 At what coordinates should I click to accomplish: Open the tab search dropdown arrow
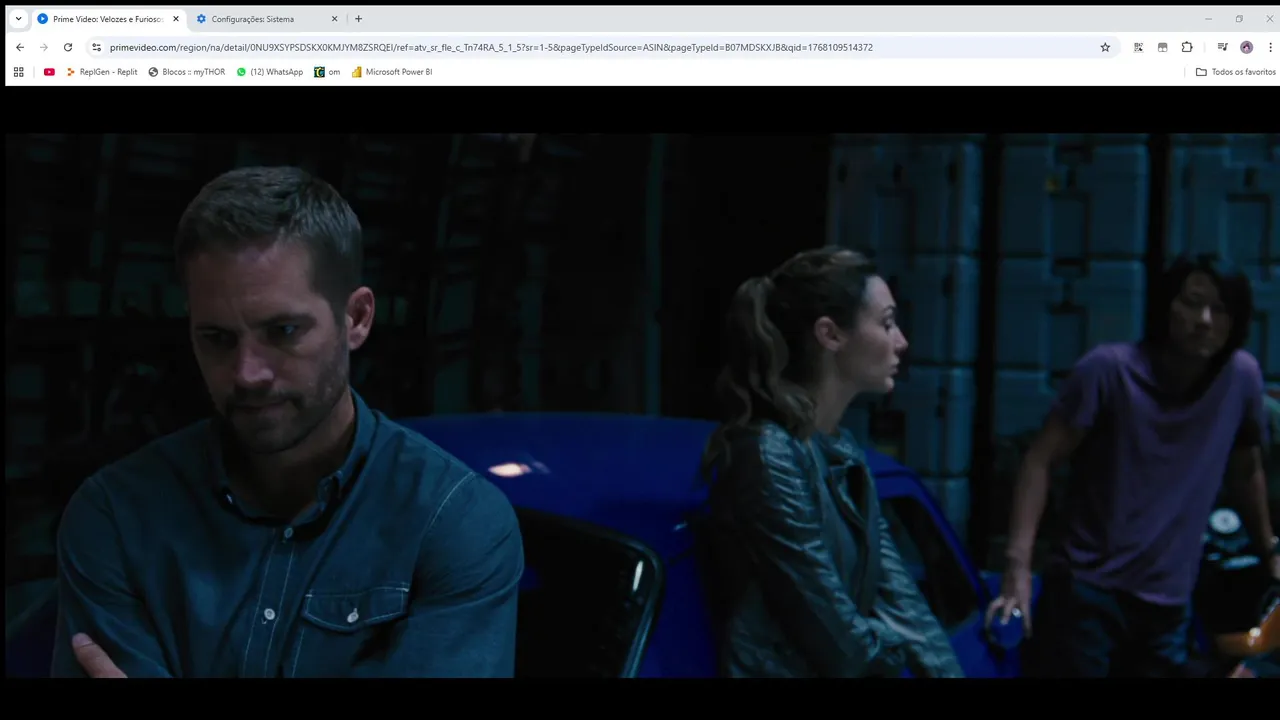(x=18, y=19)
